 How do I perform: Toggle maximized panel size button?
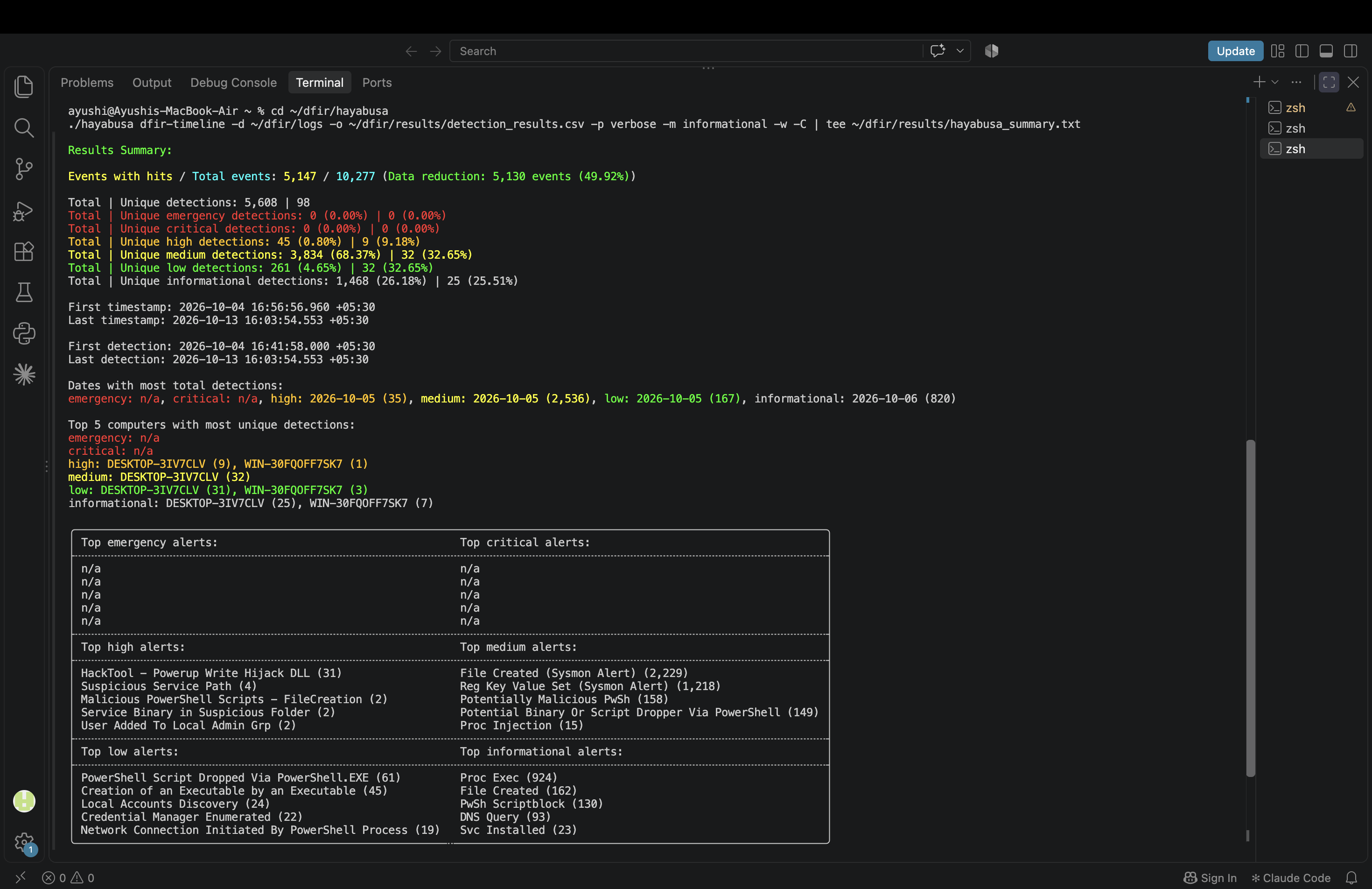point(1329,83)
